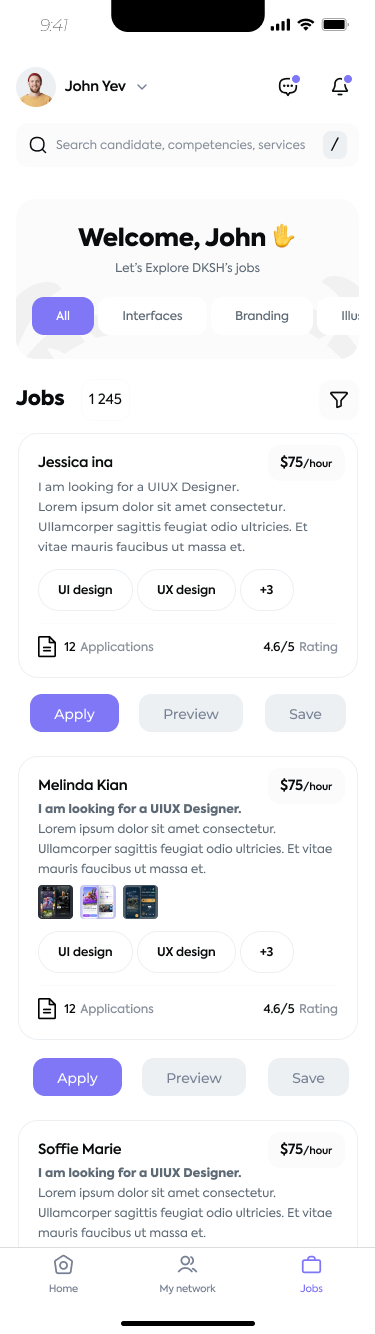Preview Melinda Kian's job posting
Viewport: 375px width, 1334px height.
(194, 1078)
